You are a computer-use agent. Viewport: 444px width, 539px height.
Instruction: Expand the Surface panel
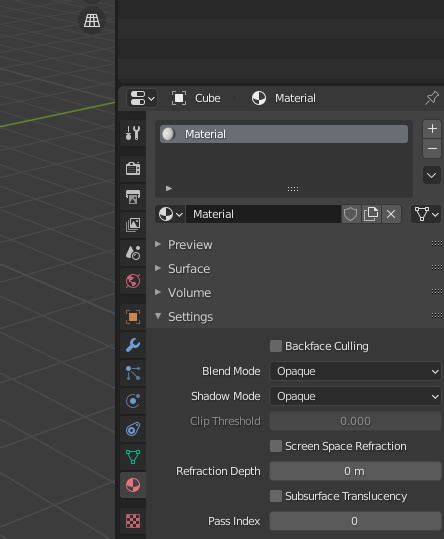pos(189,268)
